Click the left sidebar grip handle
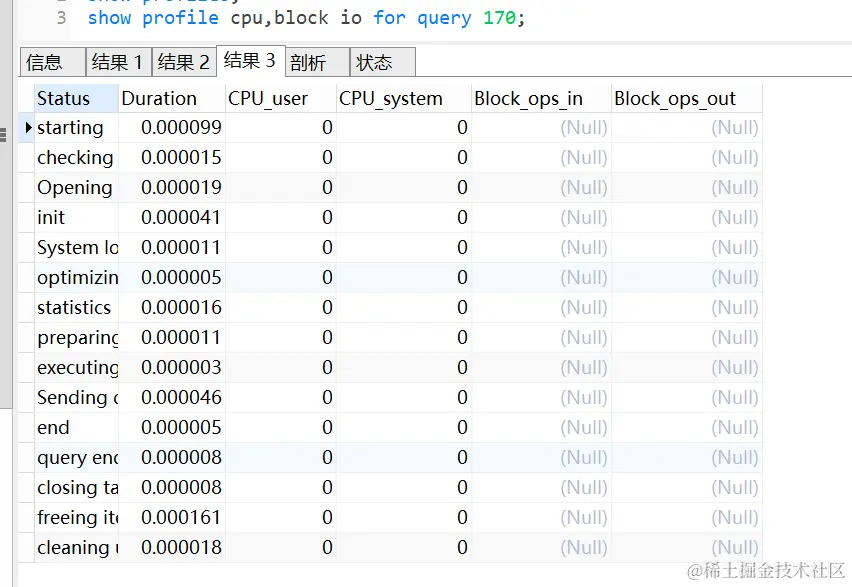 pyautogui.click(x=3, y=134)
